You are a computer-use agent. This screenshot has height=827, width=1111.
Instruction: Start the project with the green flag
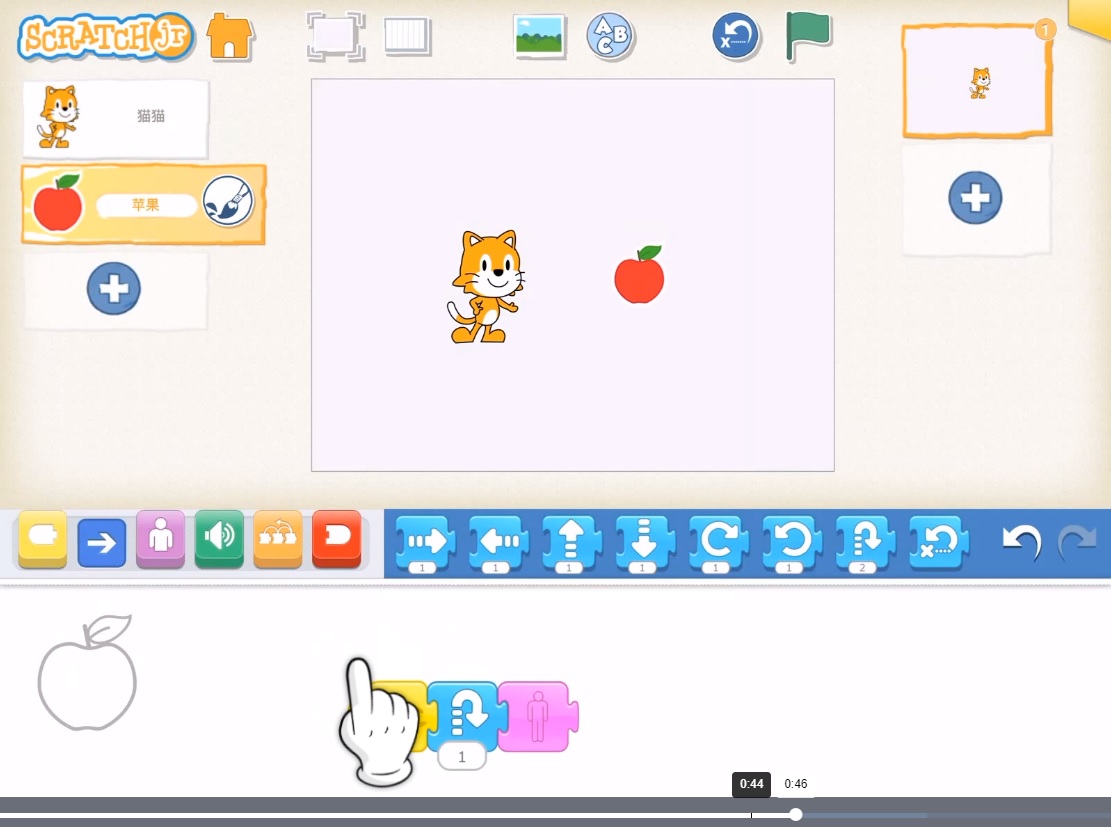coord(808,36)
